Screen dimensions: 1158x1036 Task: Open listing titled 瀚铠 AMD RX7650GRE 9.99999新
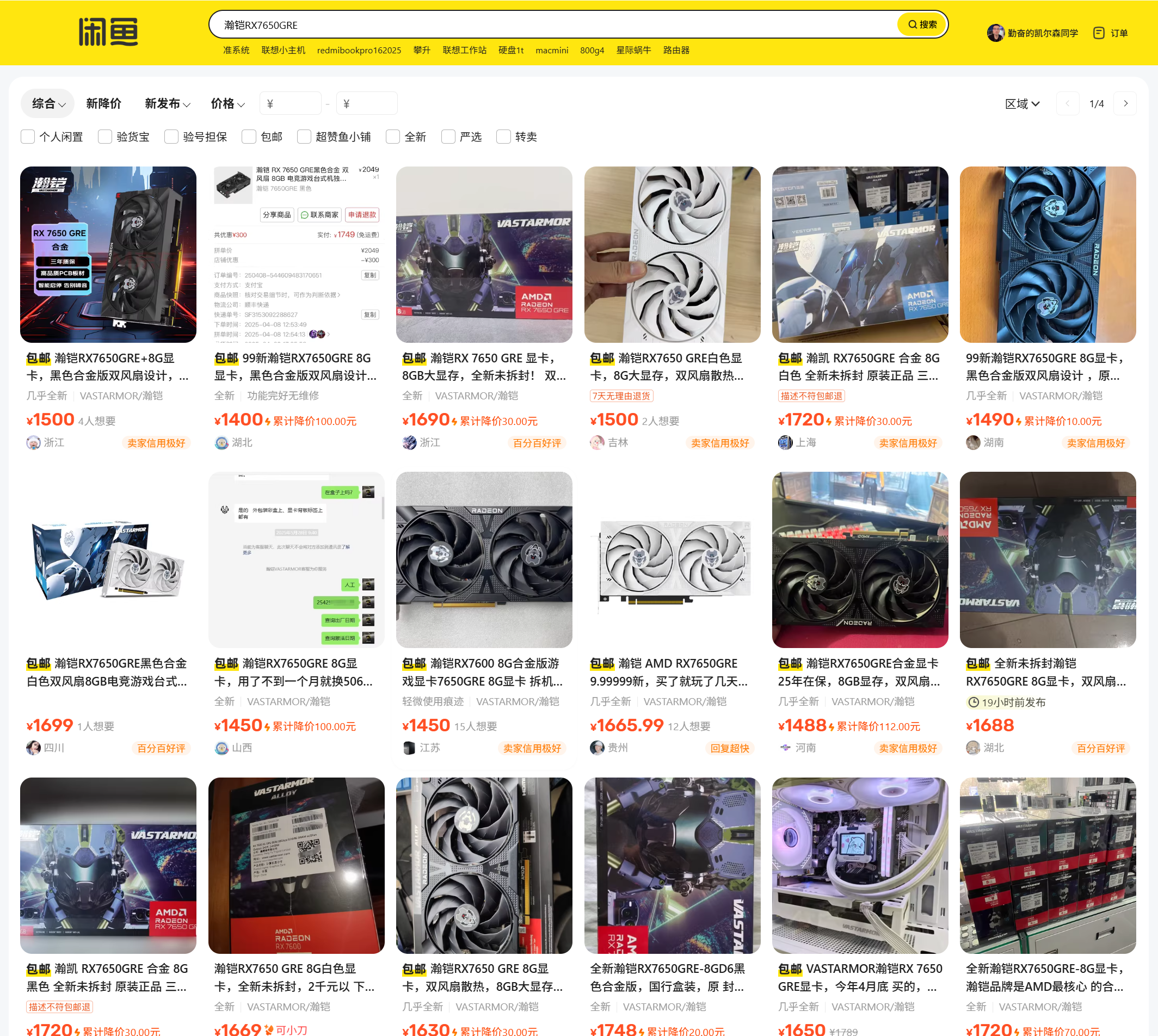(x=669, y=673)
